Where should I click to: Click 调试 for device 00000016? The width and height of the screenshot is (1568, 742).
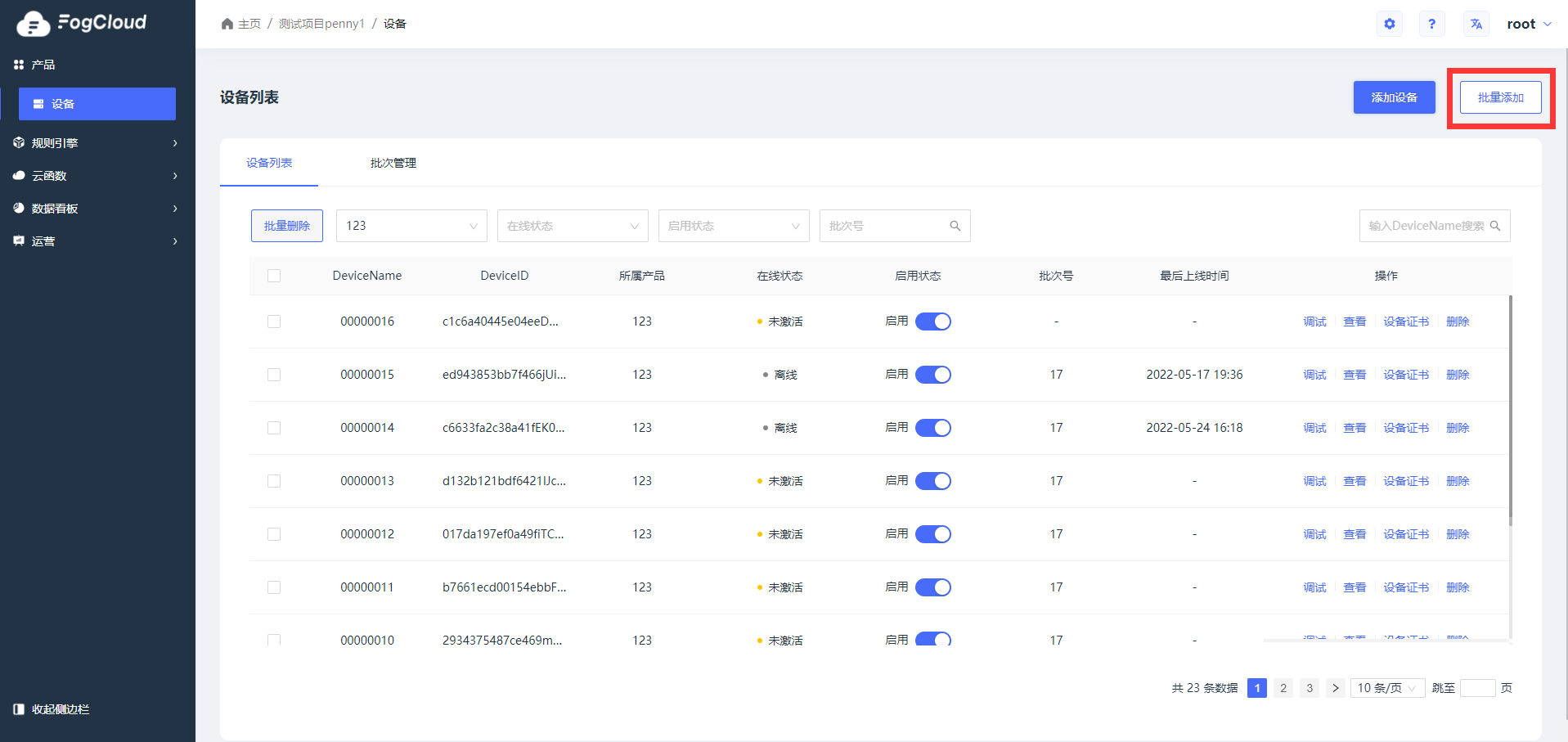[x=1314, y=322]
